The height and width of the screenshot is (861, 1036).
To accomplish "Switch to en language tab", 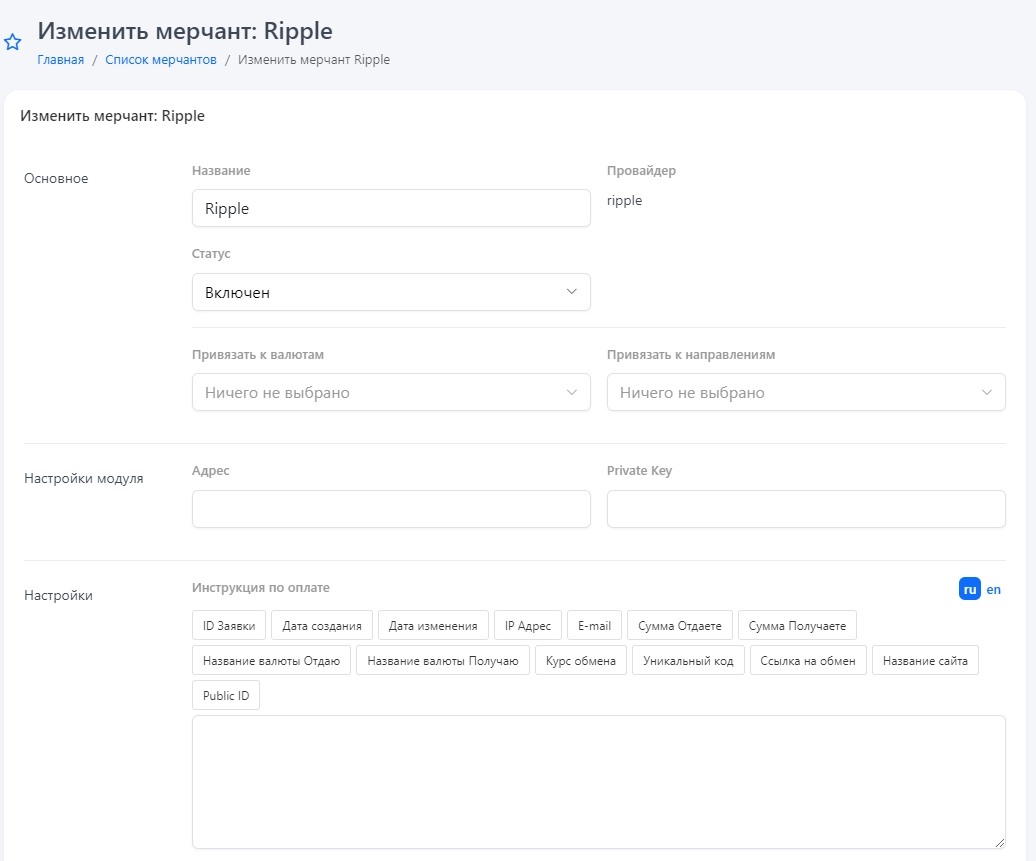I will (994, 590).
